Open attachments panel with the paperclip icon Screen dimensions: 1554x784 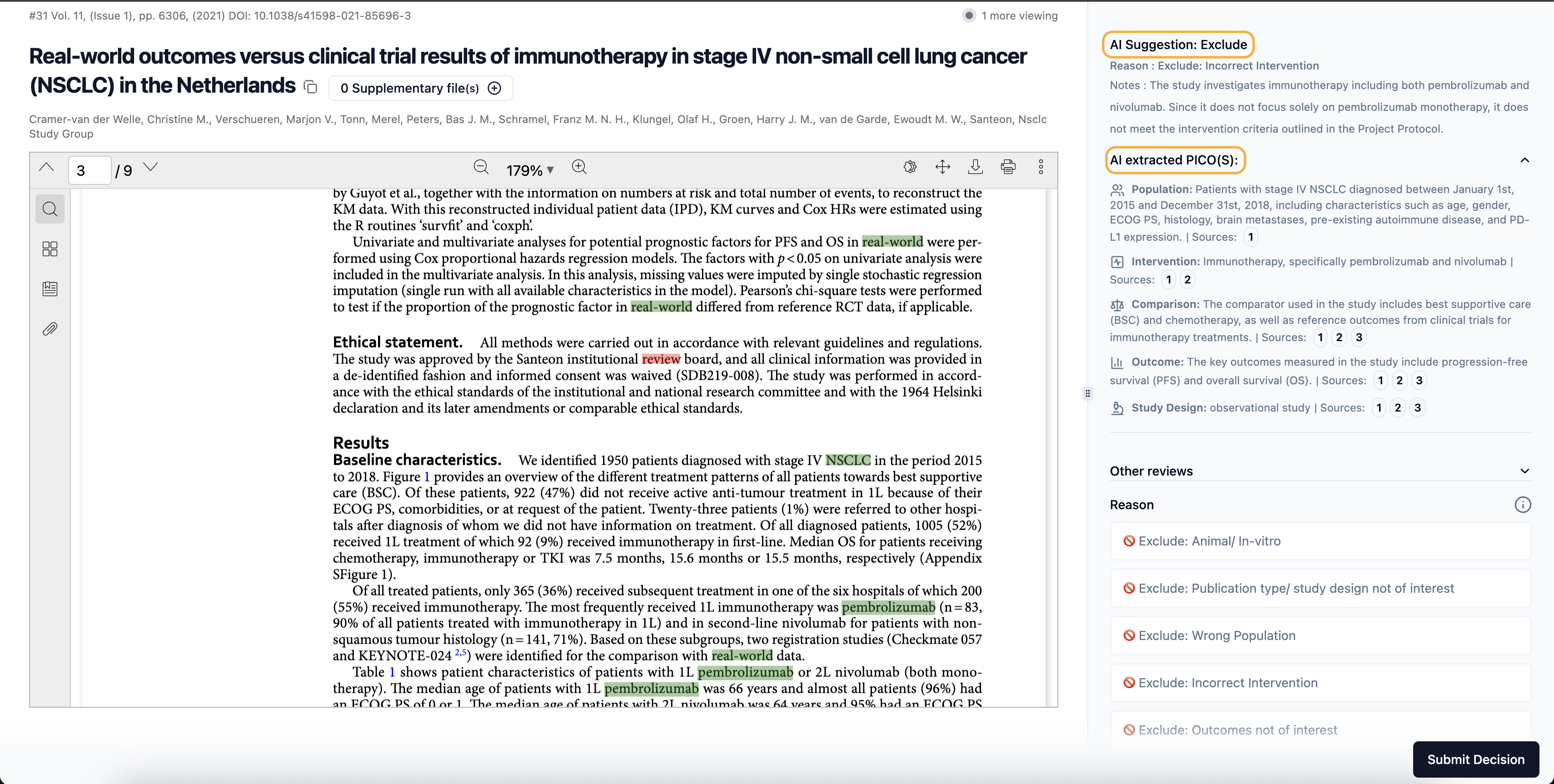(x=50, y=329)
